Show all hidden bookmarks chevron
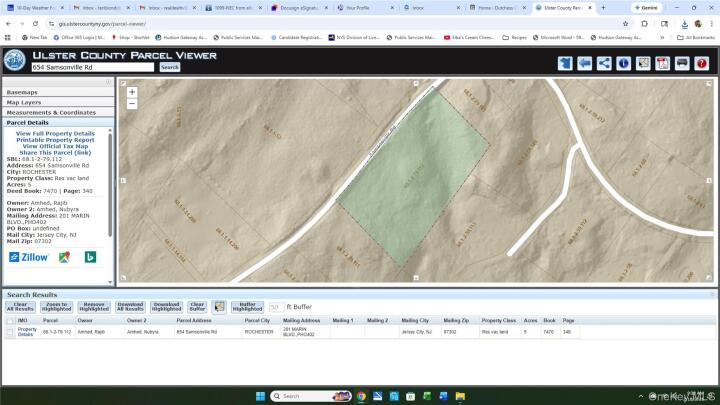 click(x=662, y=38)
